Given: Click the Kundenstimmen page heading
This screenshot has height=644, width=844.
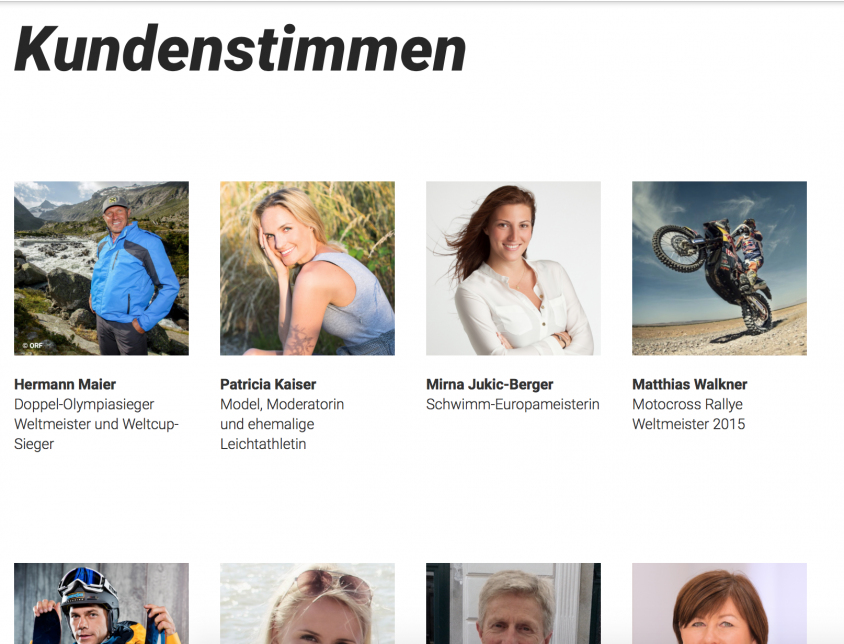Looking at the screenshot, I should 240,50.
